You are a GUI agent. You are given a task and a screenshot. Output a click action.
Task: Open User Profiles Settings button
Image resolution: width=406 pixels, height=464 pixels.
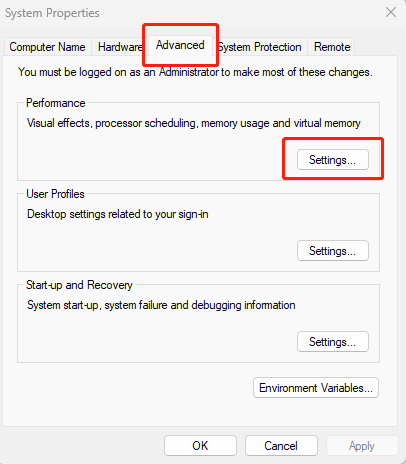333,251
